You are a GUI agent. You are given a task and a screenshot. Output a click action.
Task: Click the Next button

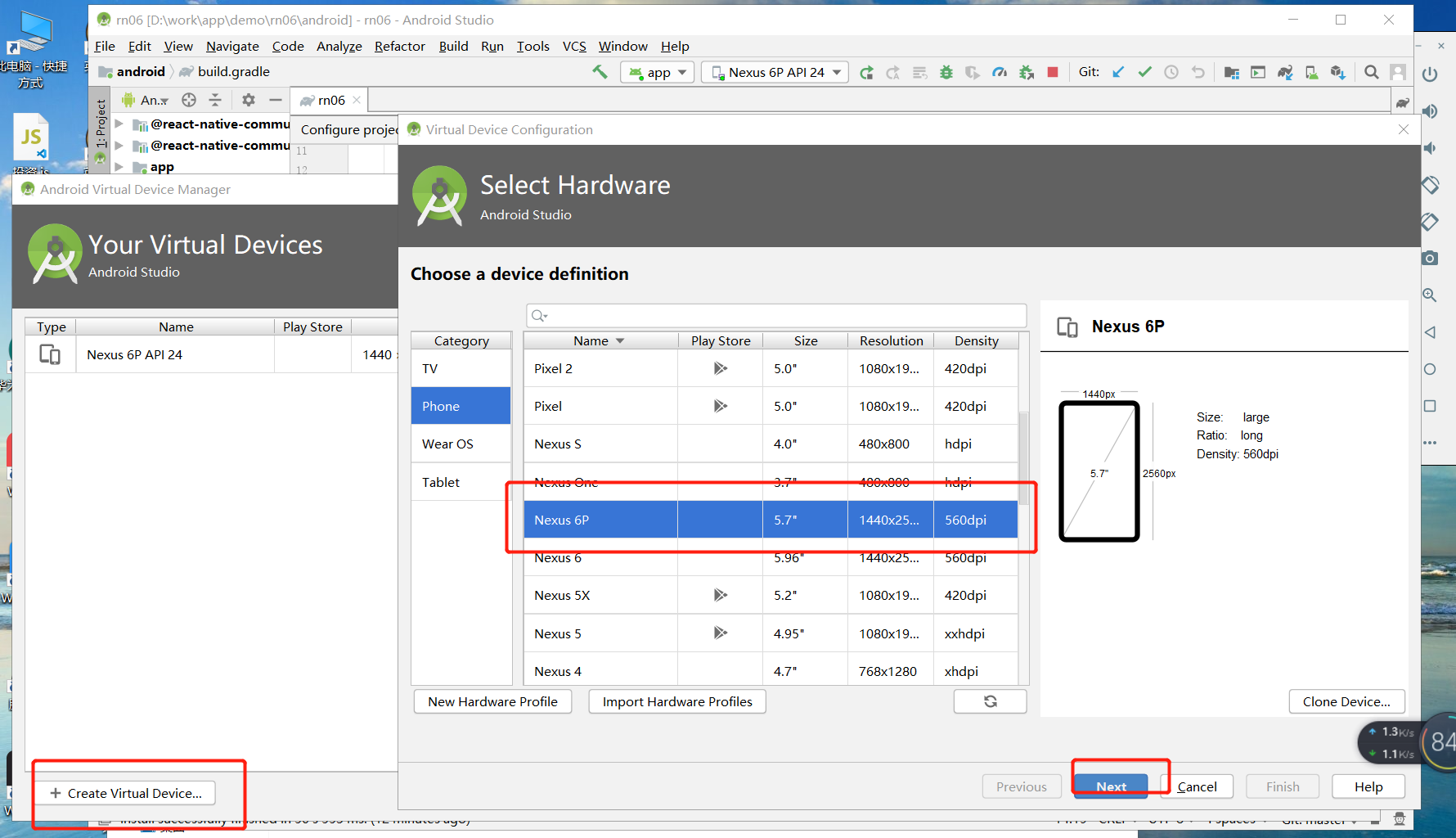[x=1111, y=786]
